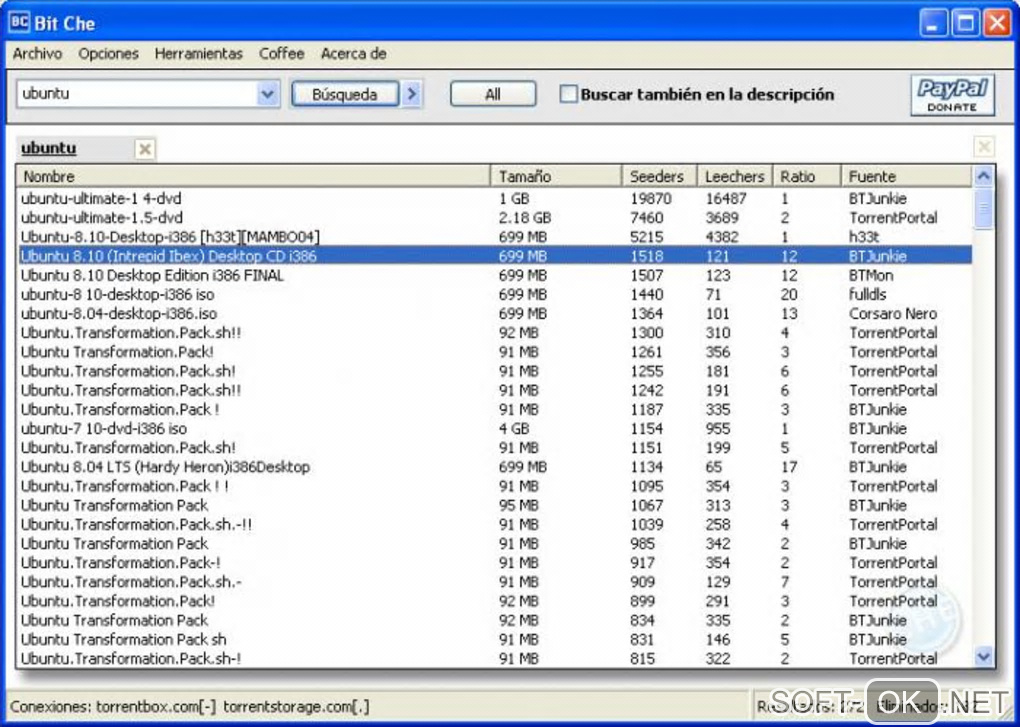Select row 'ubuntu-8 10-desktop-i386 iso'
Image resolution: width=1020 pixels, height=727 pixels.
[495, 295]
